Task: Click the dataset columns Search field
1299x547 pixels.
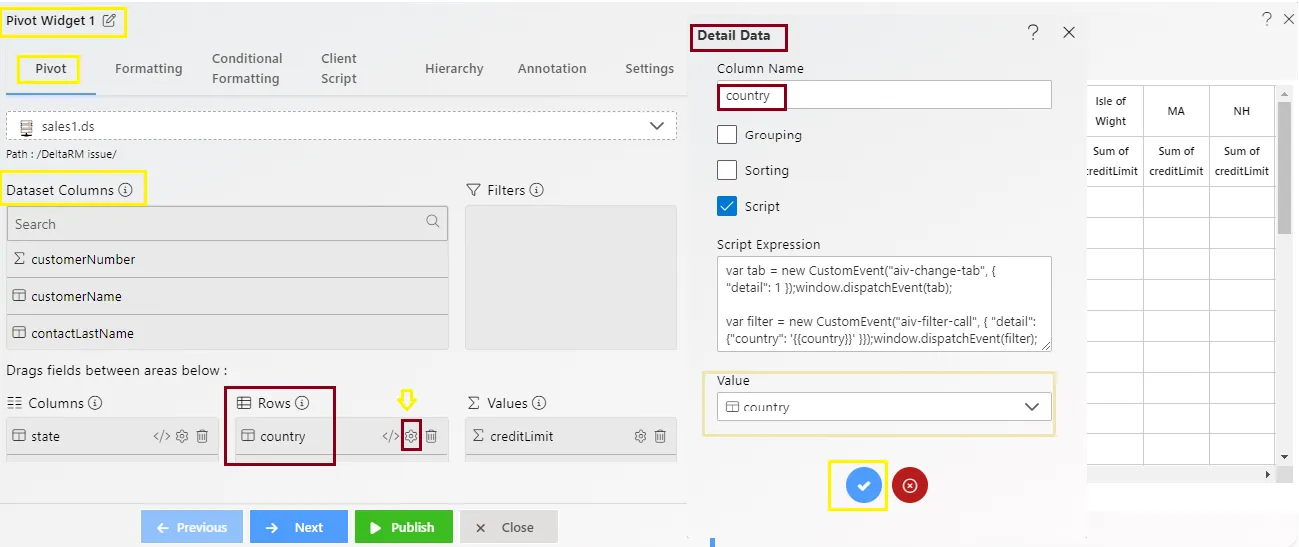Action: point(227,223)
